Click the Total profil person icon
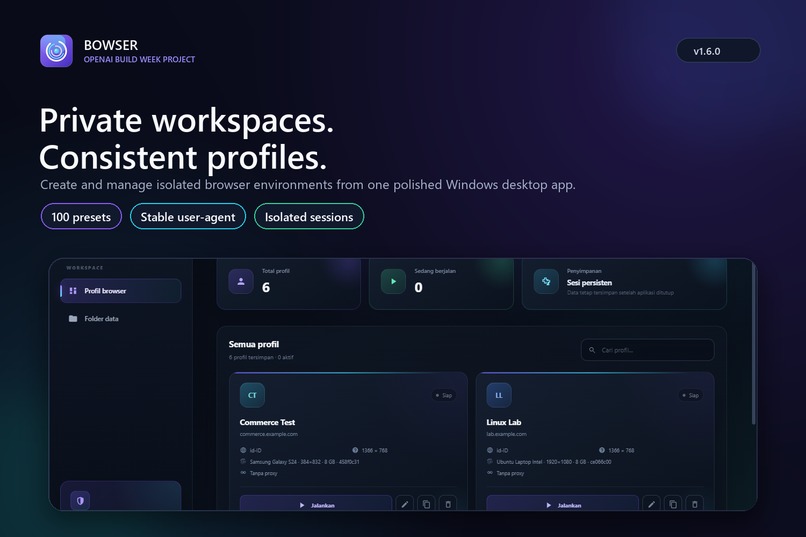Image resolution: width=806 pixels, height=537 pixels. (241, 281)
